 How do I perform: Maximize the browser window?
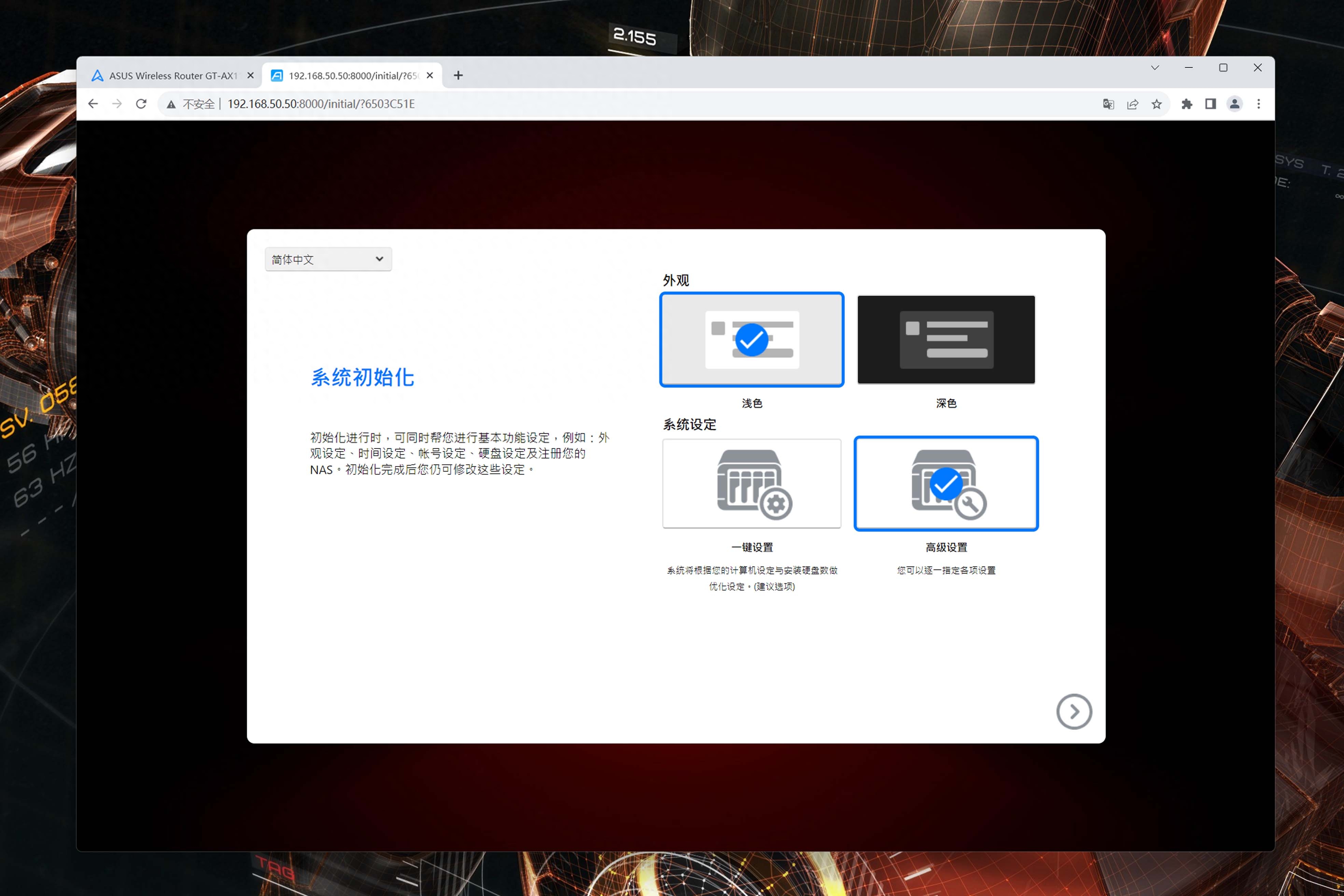1223,67
